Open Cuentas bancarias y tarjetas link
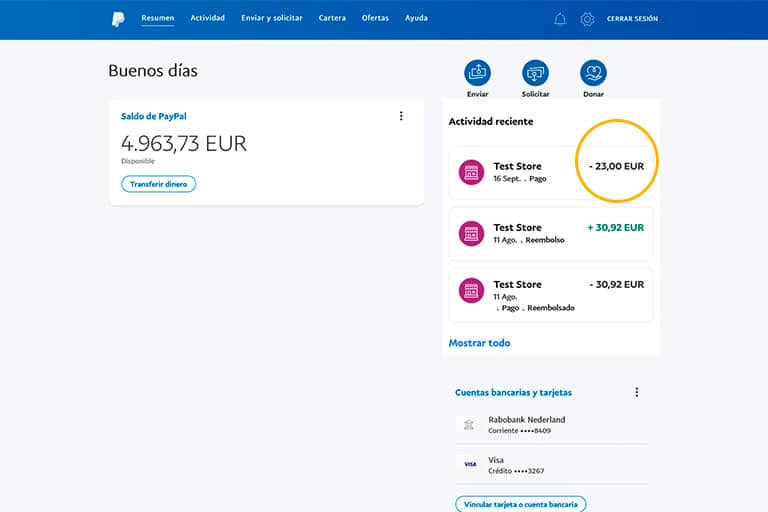Screen dimensions: 768x512 pyautogui.click(x=513, y=392)
